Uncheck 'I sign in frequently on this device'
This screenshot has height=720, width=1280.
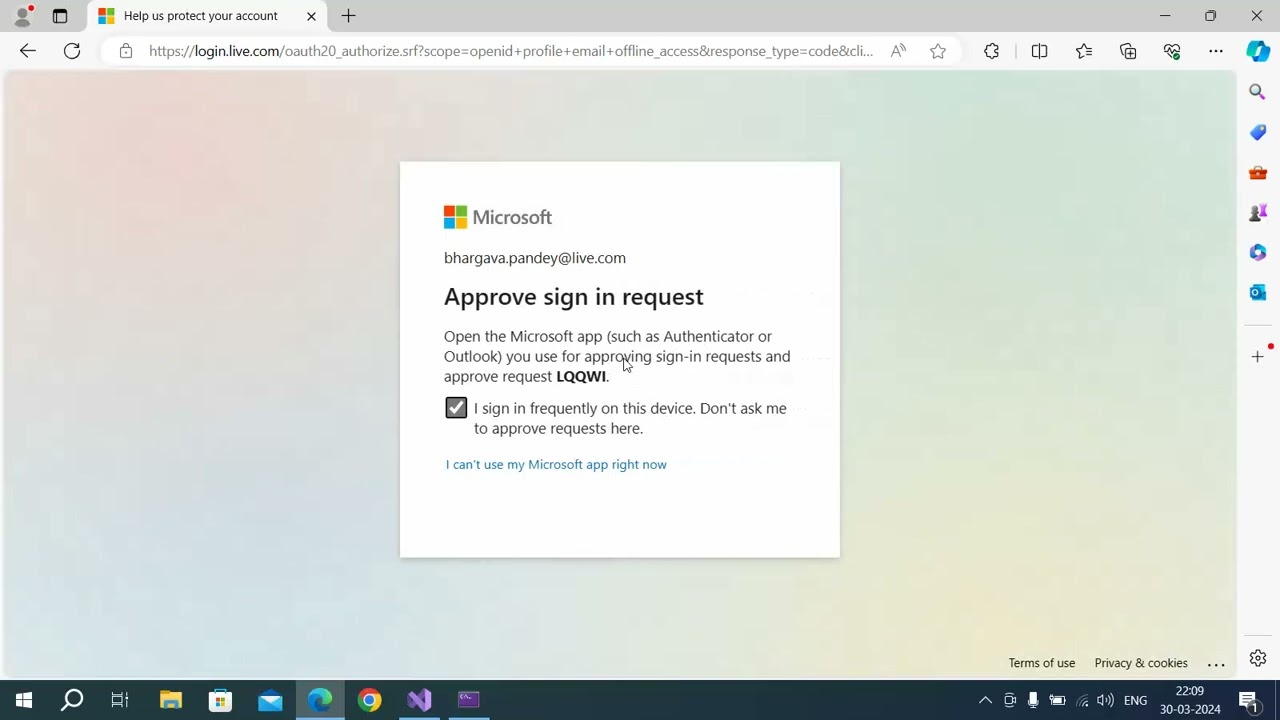coord(456,408)
